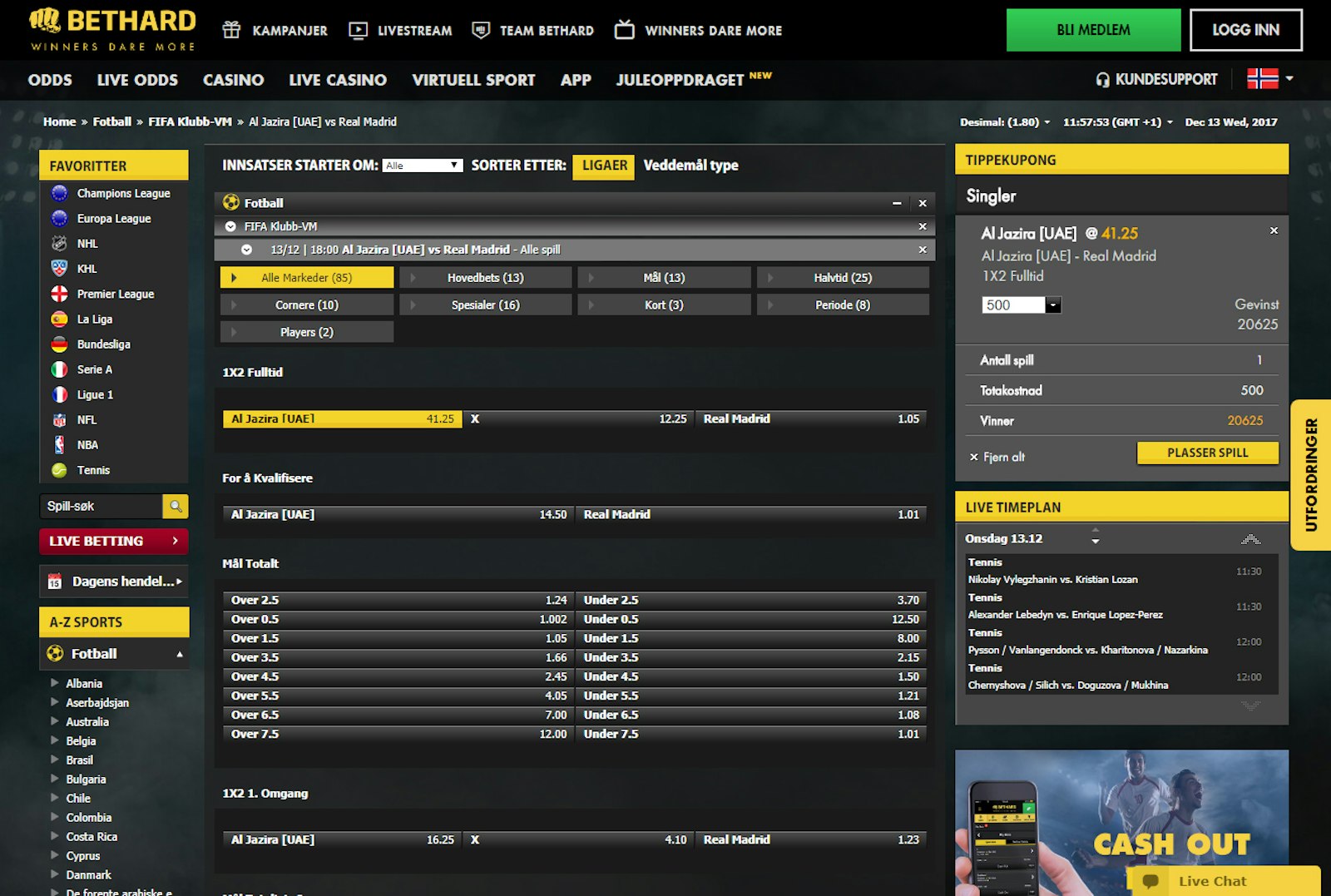Click the Tennis ball icon in favorites

59,470
